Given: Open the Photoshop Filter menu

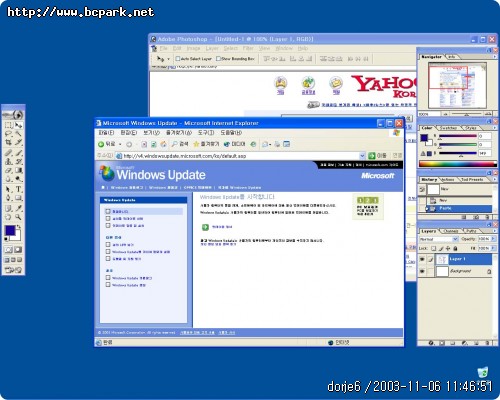Looking at the screenshot, I should 248,48.
